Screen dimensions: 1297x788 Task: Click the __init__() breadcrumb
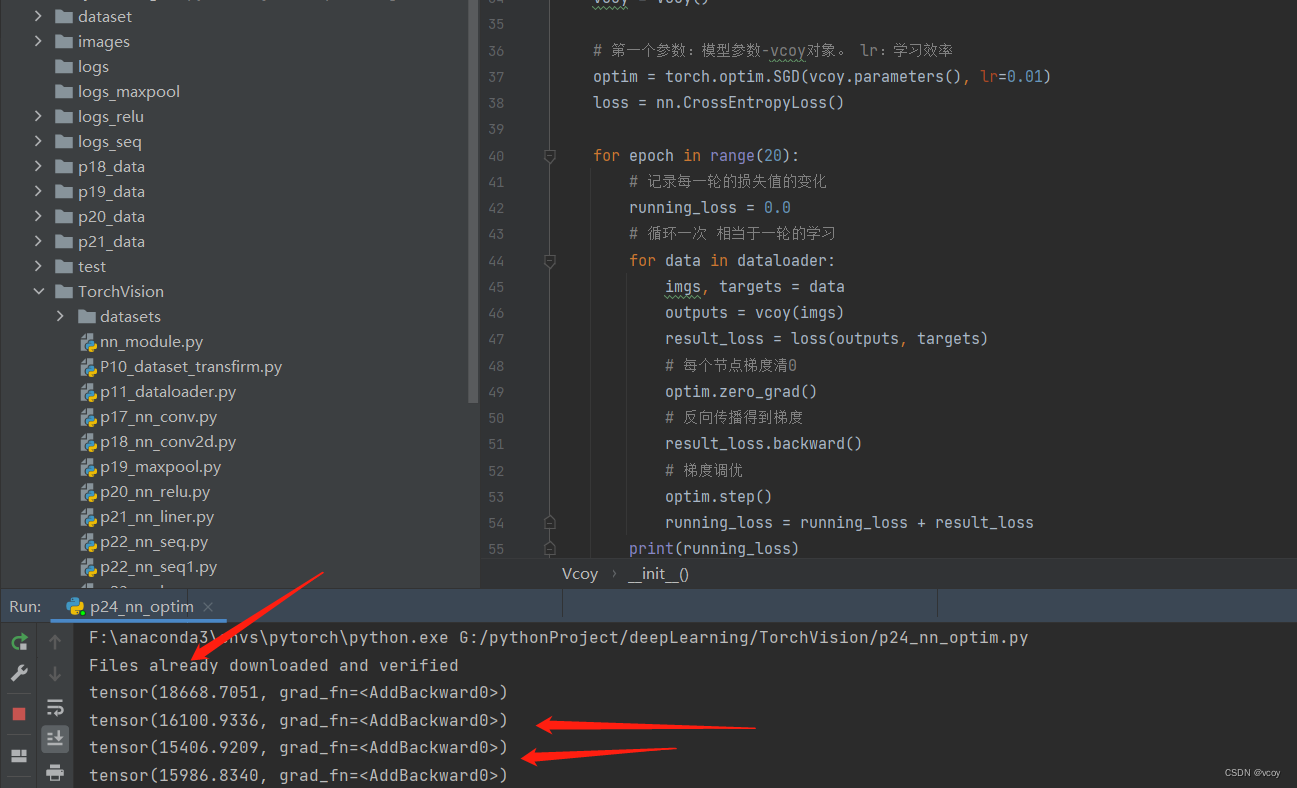point(658,573)
